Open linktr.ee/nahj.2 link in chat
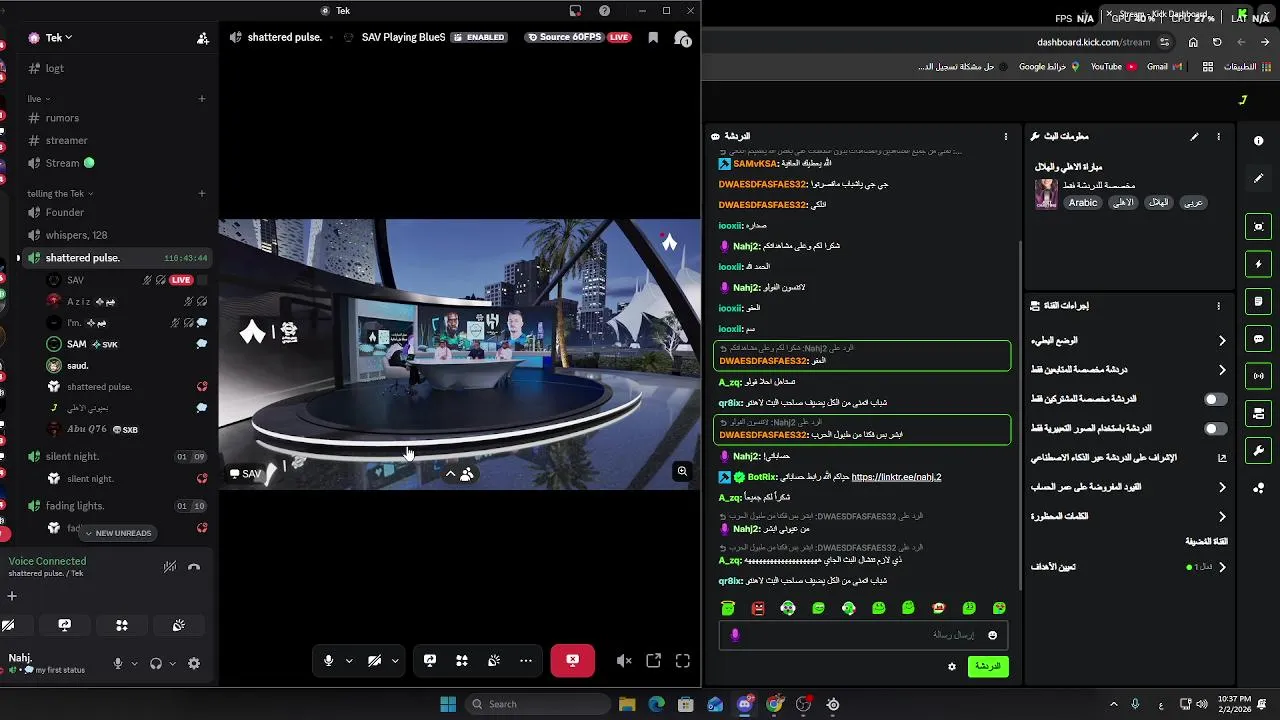Screen dimensions: 1280x720 (896, 477)
